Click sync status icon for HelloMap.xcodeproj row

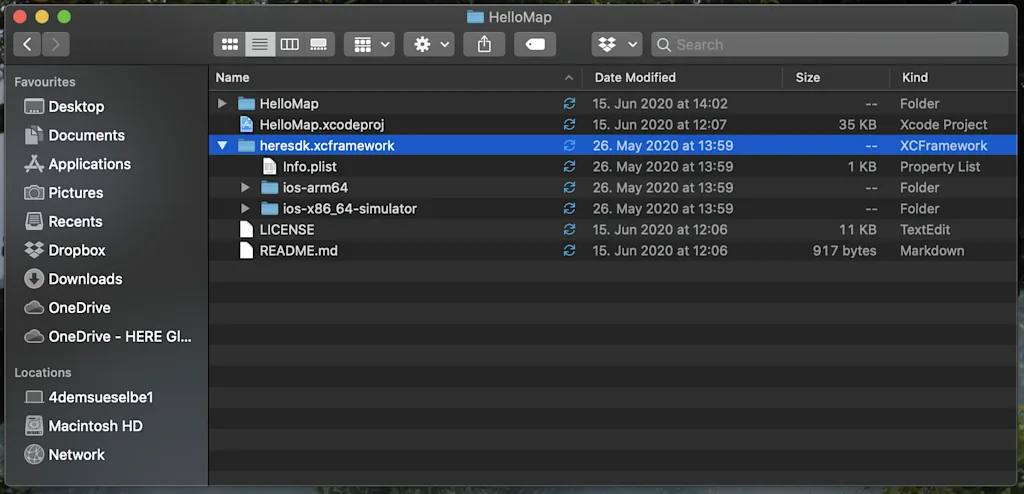pos(569,124)
